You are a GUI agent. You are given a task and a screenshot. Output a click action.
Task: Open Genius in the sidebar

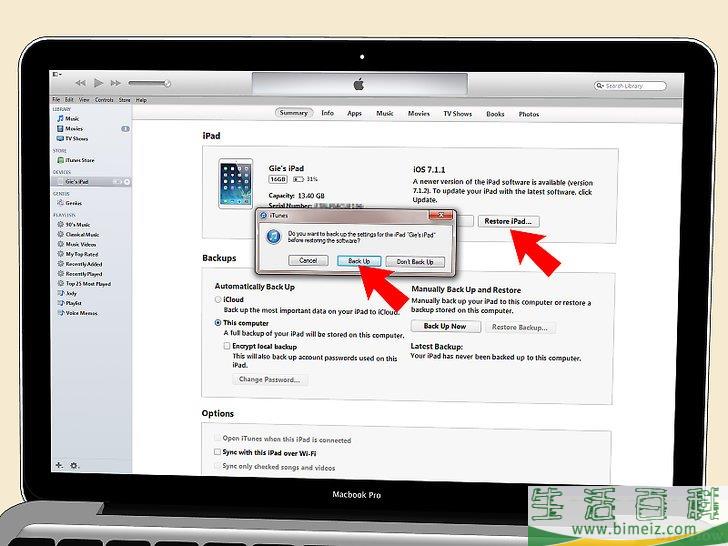tap(70, 203)
